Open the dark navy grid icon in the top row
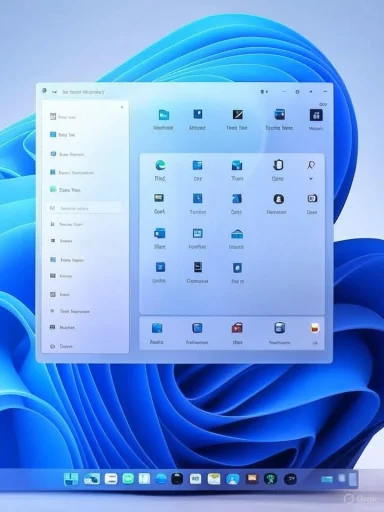 (x=316, y=115)
